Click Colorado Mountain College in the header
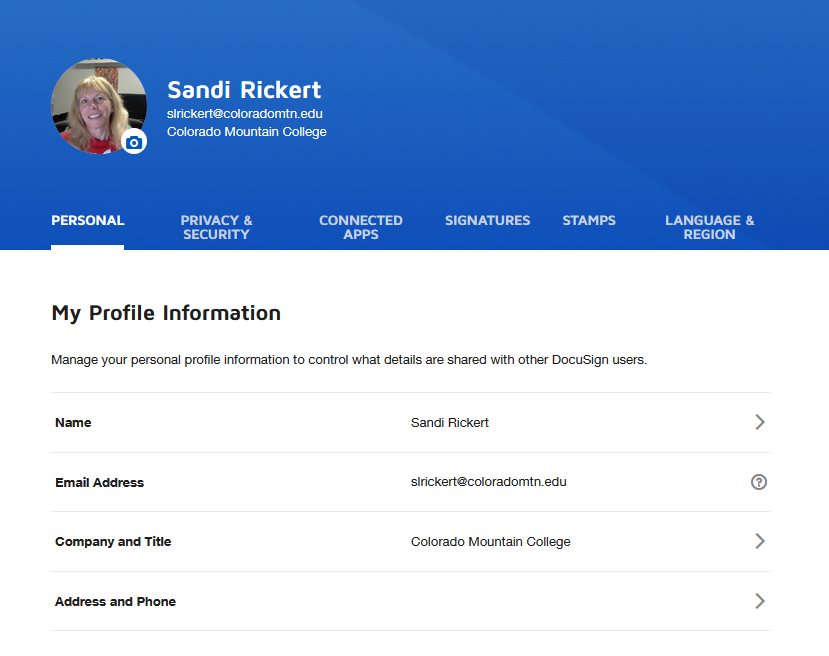The height and width of the screenshot is (656, 829). tap(247, 132)
